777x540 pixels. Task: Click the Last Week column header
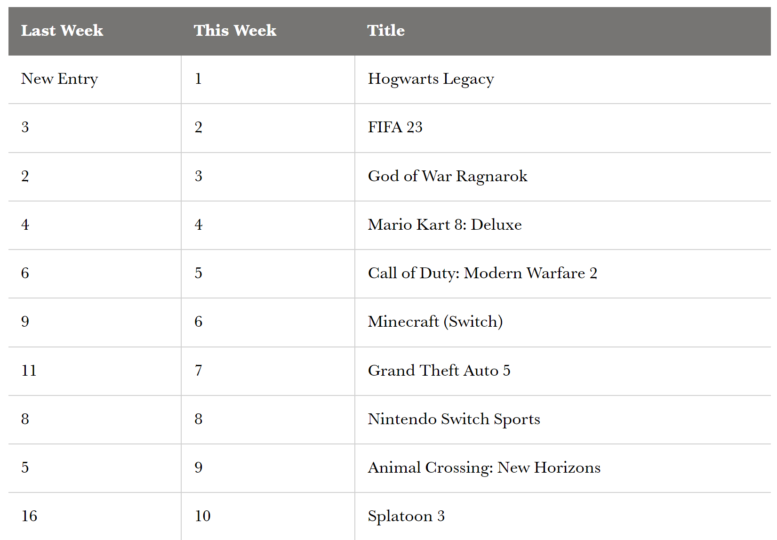62,31
